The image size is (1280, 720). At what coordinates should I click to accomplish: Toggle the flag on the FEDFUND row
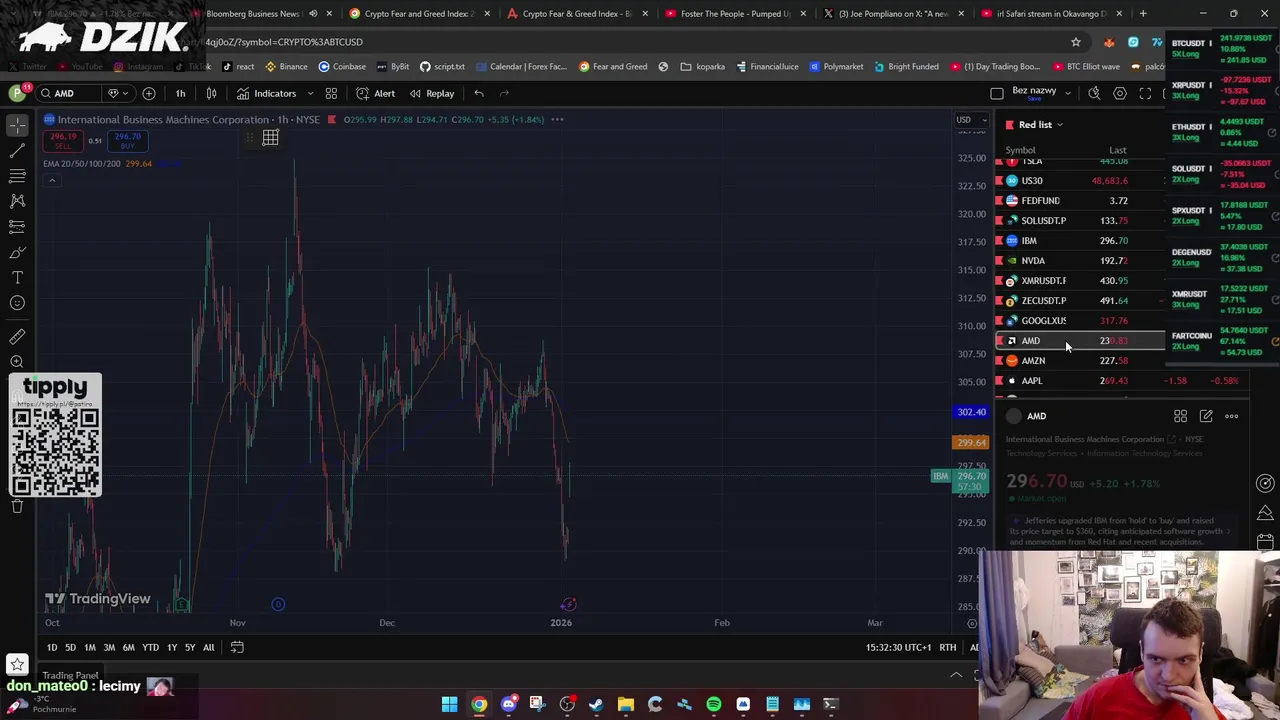(x=998, y=200)
